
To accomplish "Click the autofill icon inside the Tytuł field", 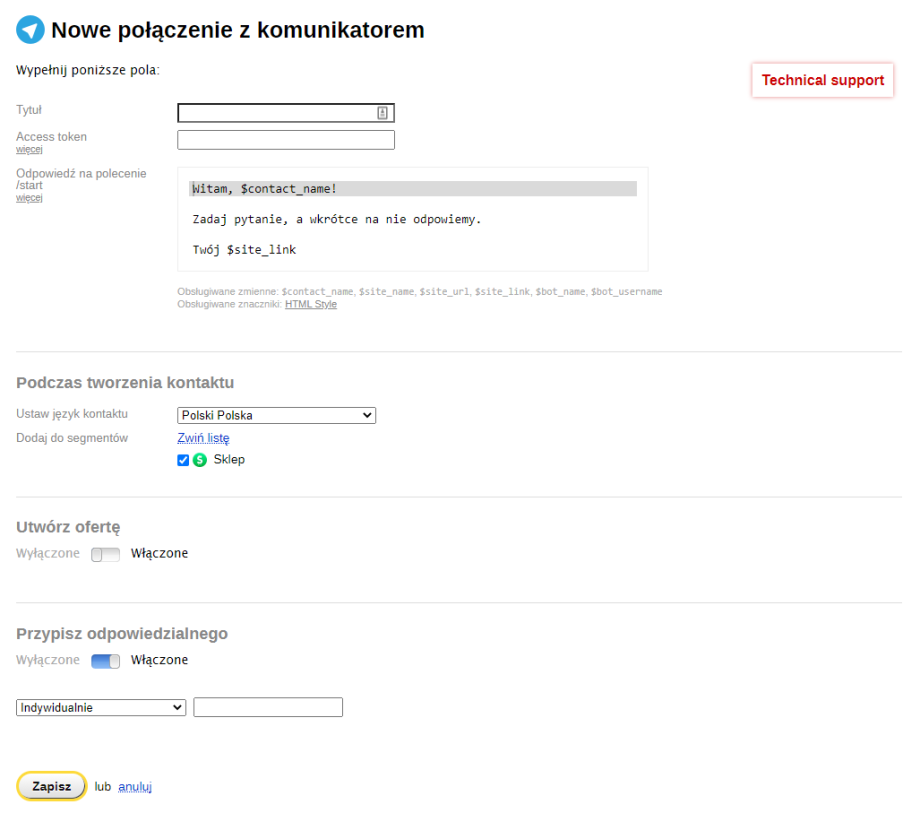I will click(382, 113).
